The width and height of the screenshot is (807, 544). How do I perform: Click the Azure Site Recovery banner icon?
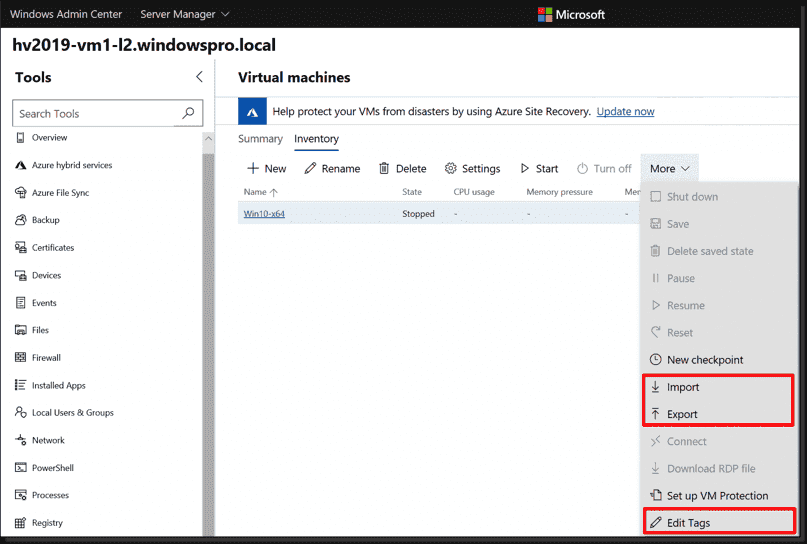tap(252, 111)
